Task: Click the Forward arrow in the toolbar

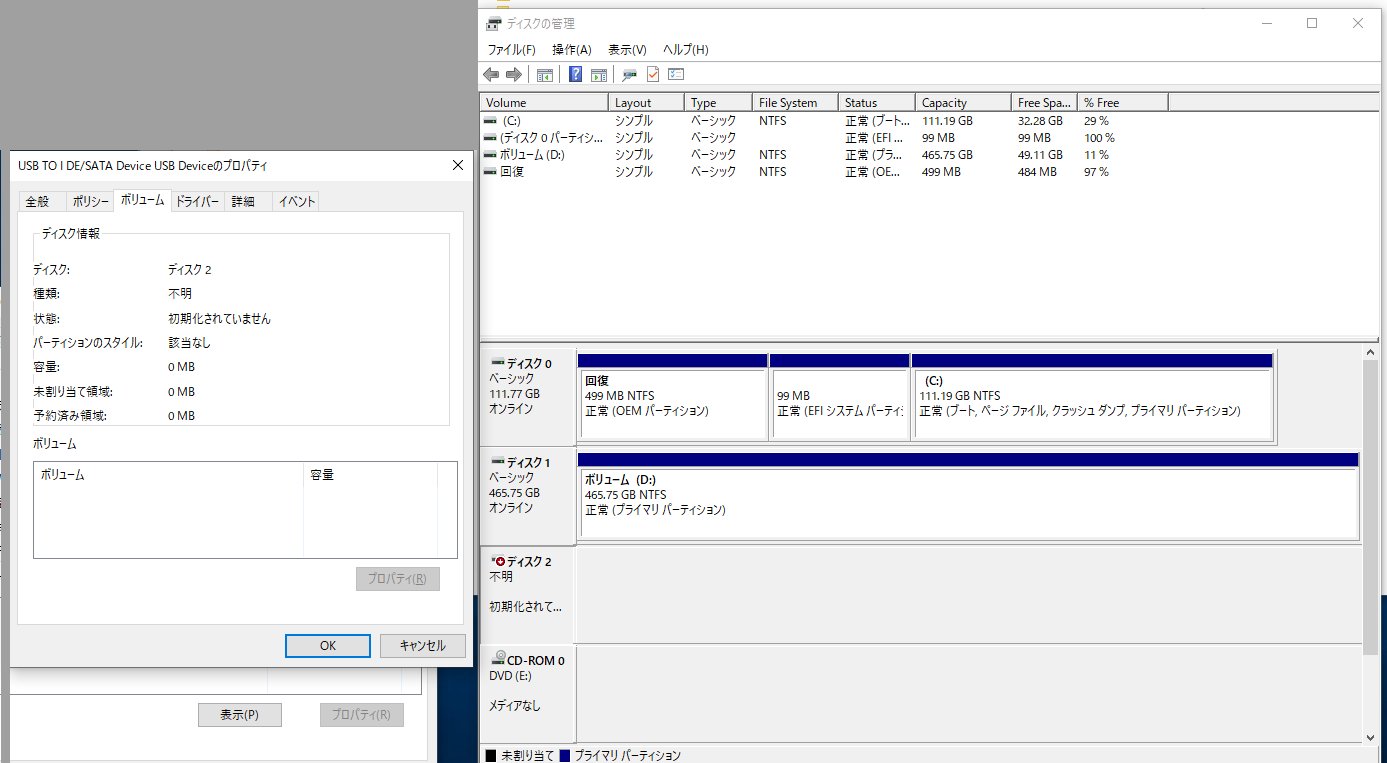Action: pos(514,75)
